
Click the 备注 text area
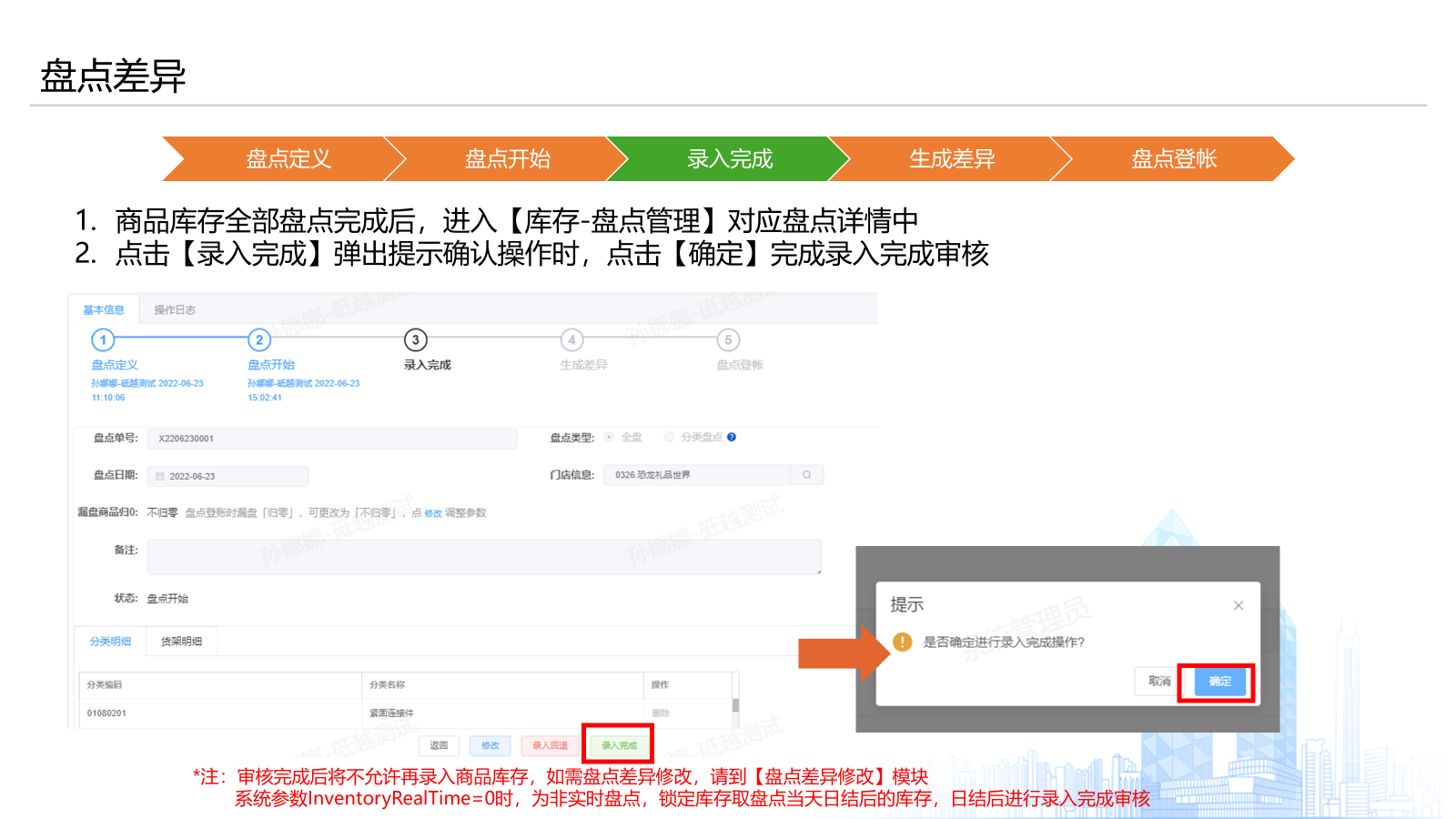click(484, 557)
